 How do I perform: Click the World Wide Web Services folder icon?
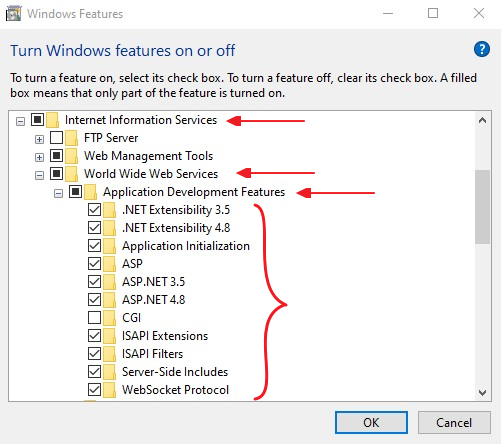pyautogui.click(x=72, y=174)
